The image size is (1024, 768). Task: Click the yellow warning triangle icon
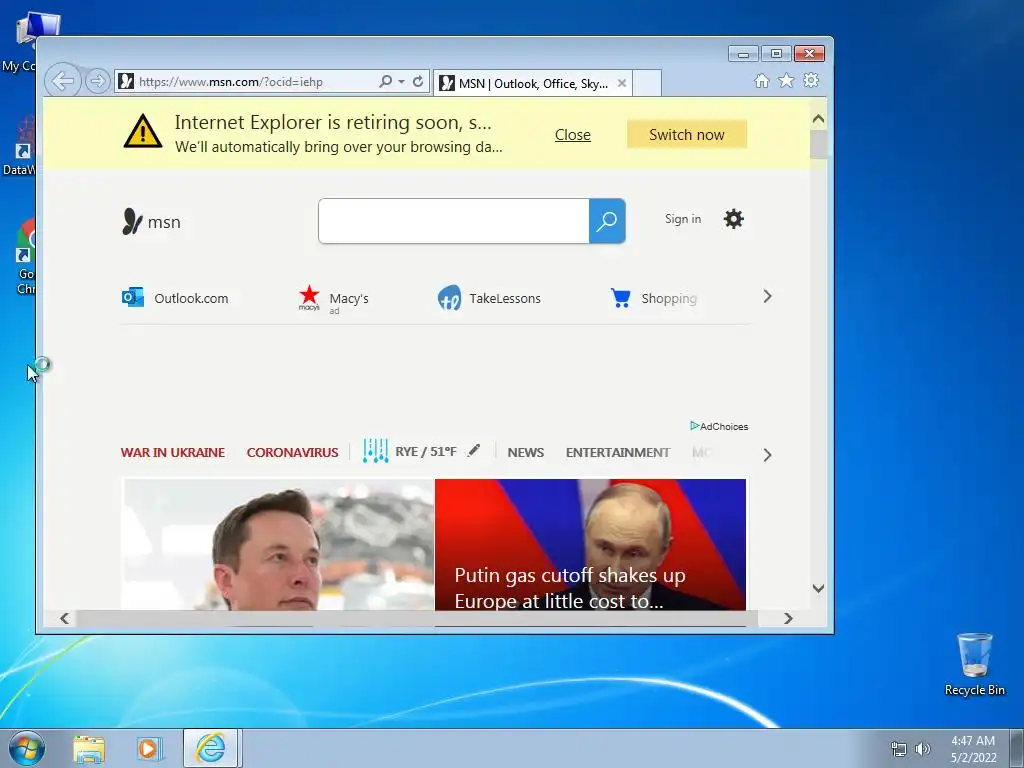click(x=142, y=132)
